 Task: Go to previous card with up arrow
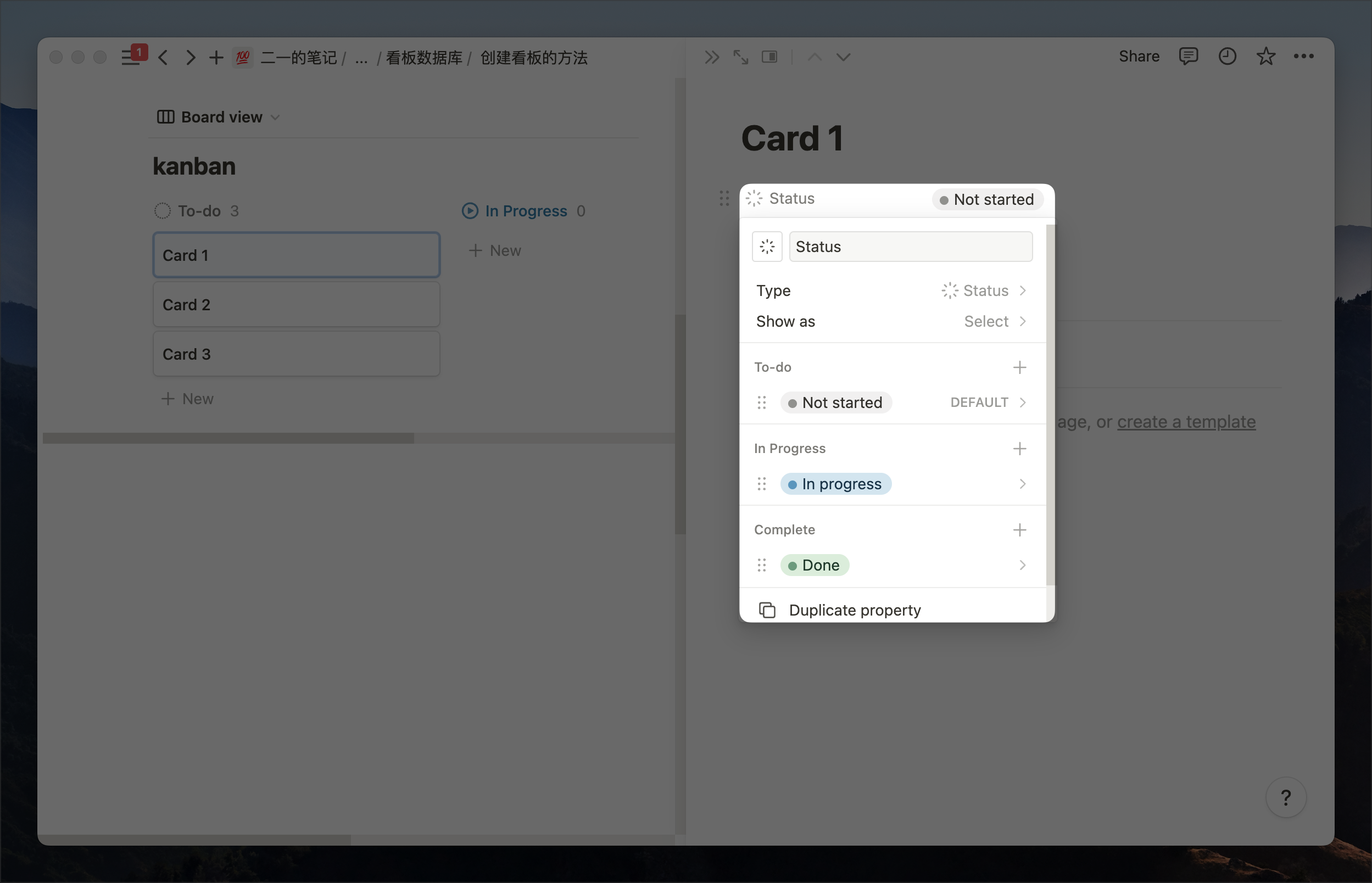point(815,57)
